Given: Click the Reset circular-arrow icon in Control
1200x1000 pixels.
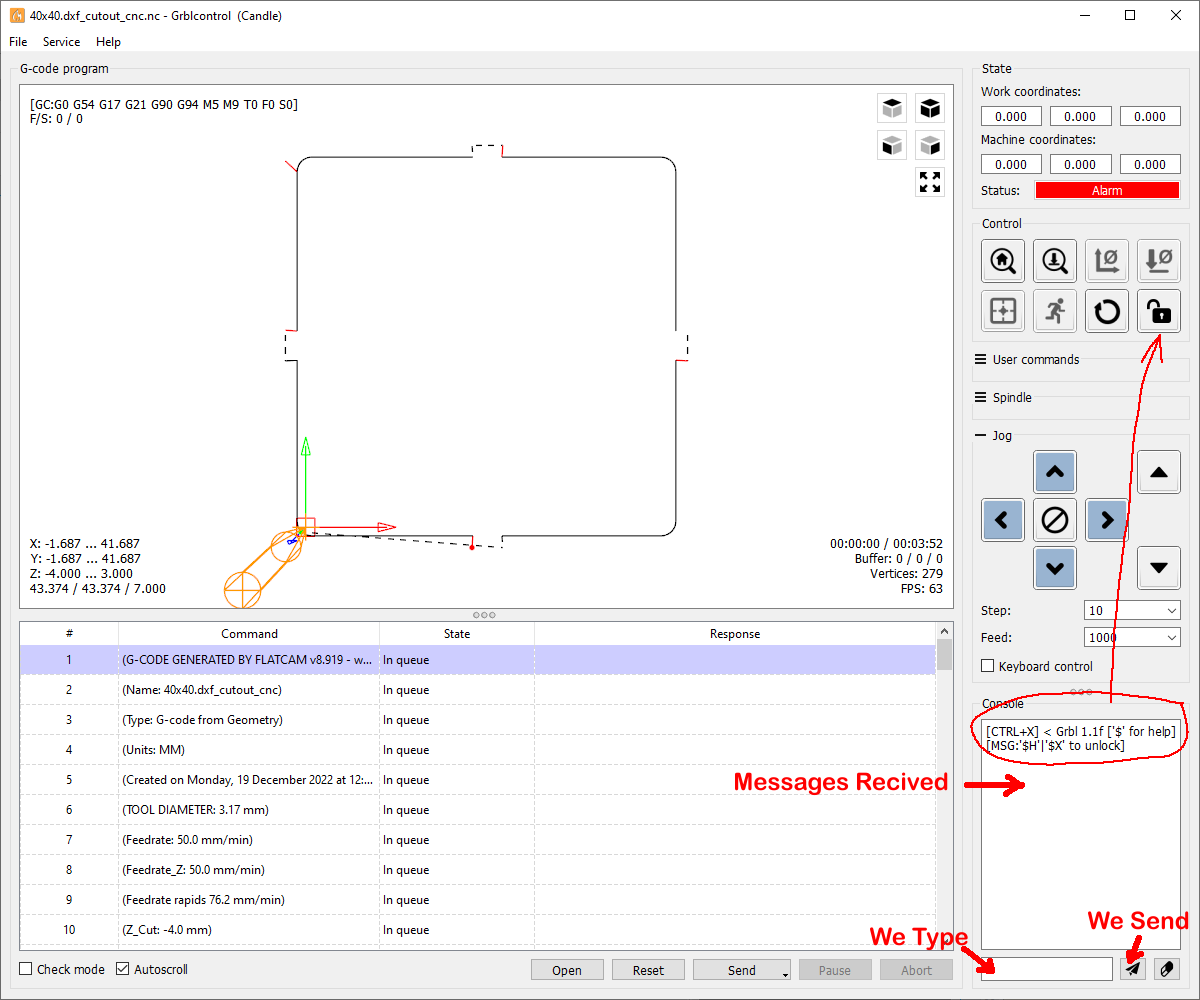Looking at the screenshot, I should point(1107,311).
